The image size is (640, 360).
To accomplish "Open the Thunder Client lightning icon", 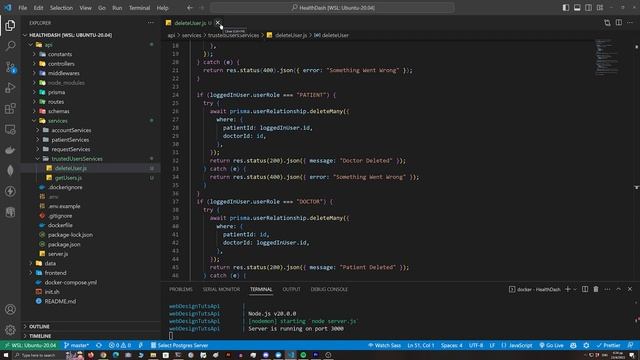I will coord(10,191).
